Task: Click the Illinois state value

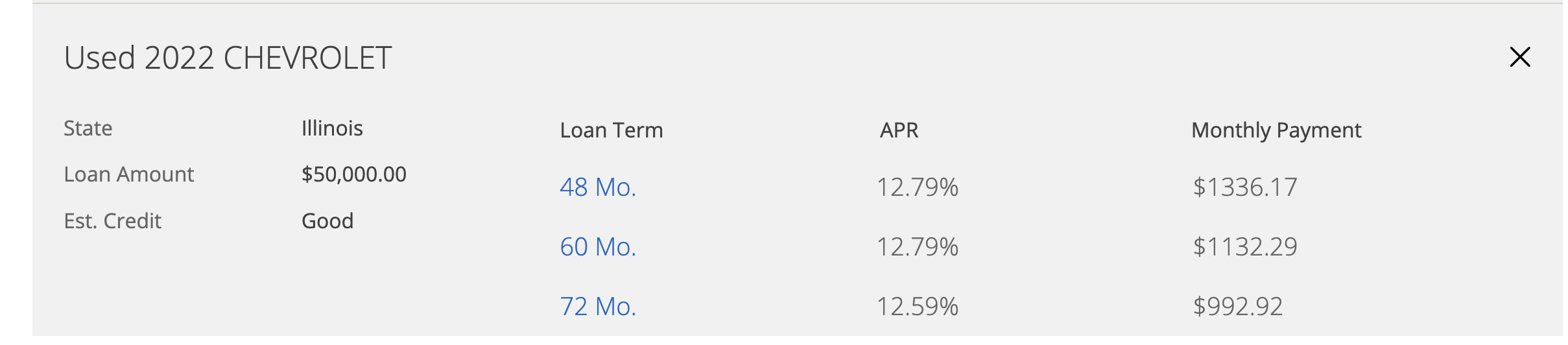Action: pyautogui.click(x=332, y=128)
